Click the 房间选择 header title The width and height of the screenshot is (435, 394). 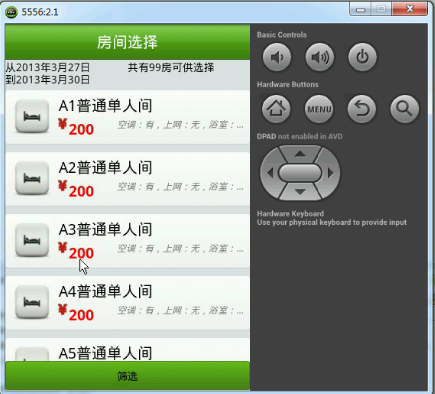(x=127, y=42)
